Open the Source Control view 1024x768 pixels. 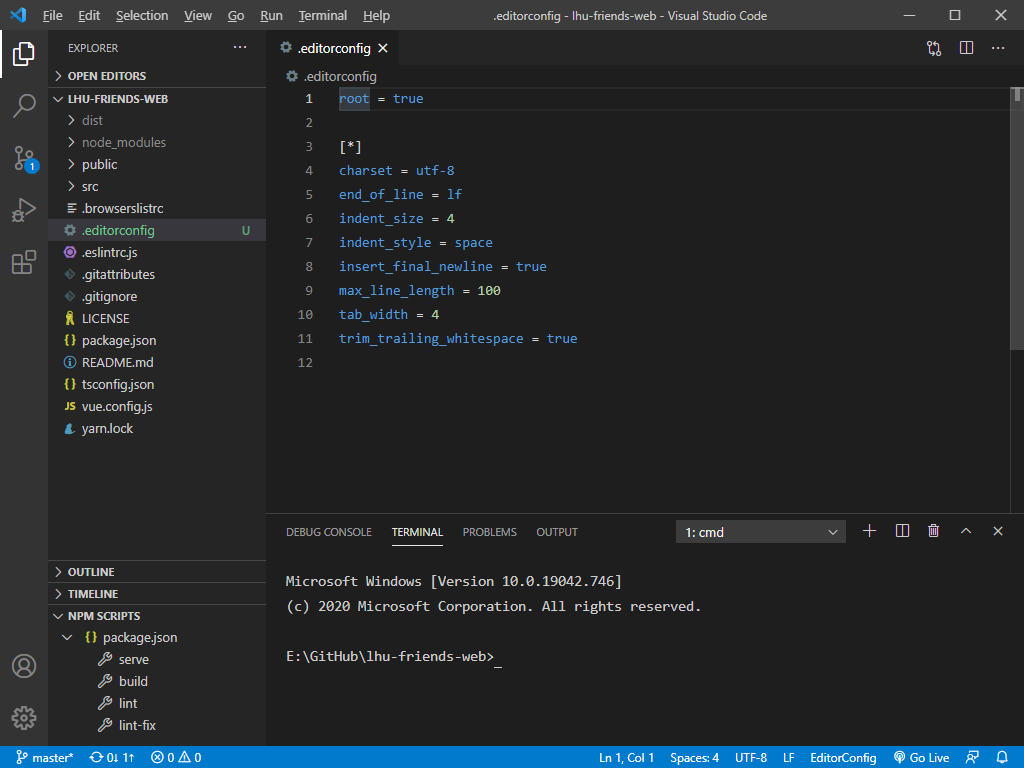pyautogui.click(x=24, y=158)
